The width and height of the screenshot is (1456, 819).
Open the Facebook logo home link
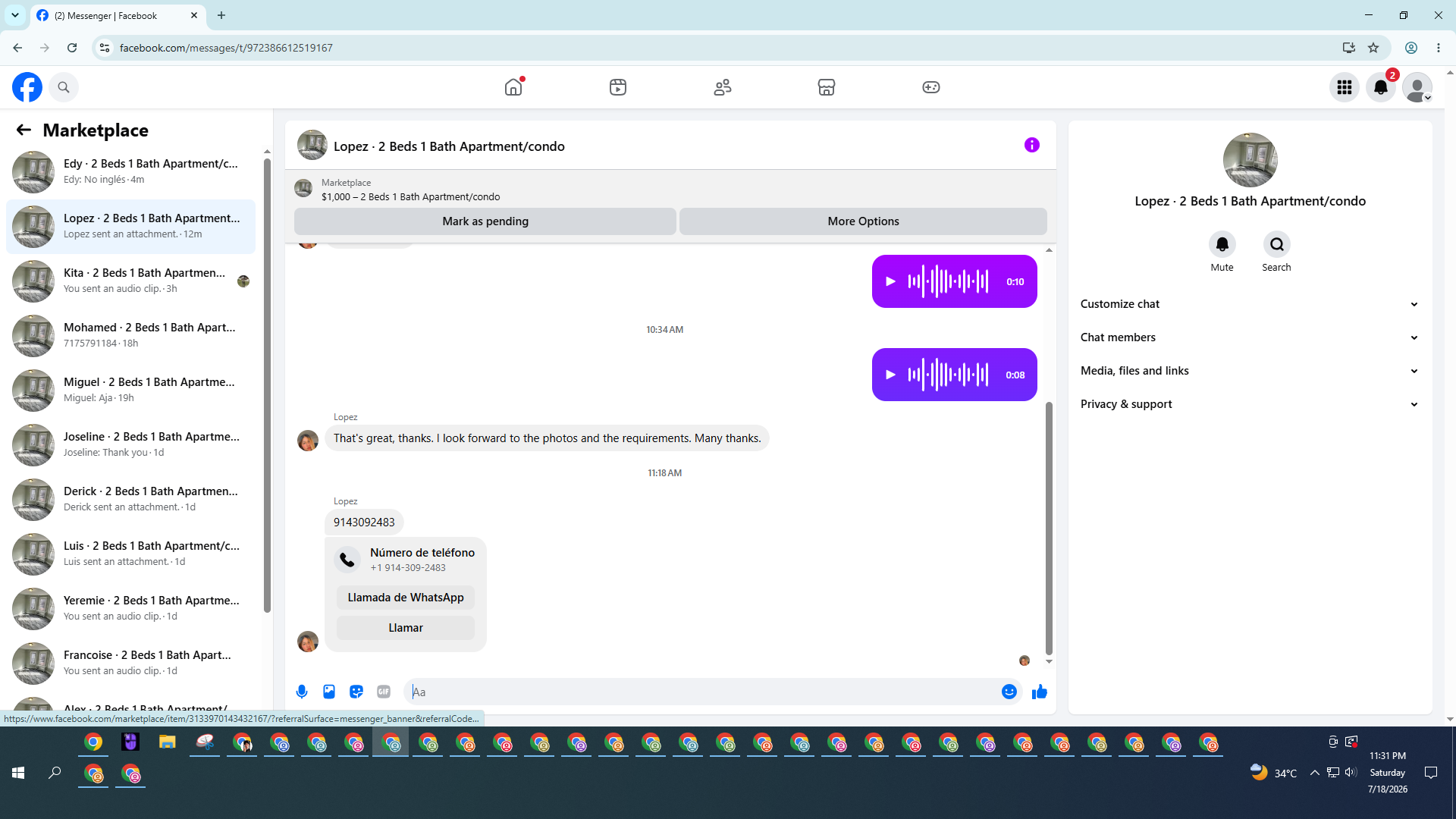tap(27, 87)
